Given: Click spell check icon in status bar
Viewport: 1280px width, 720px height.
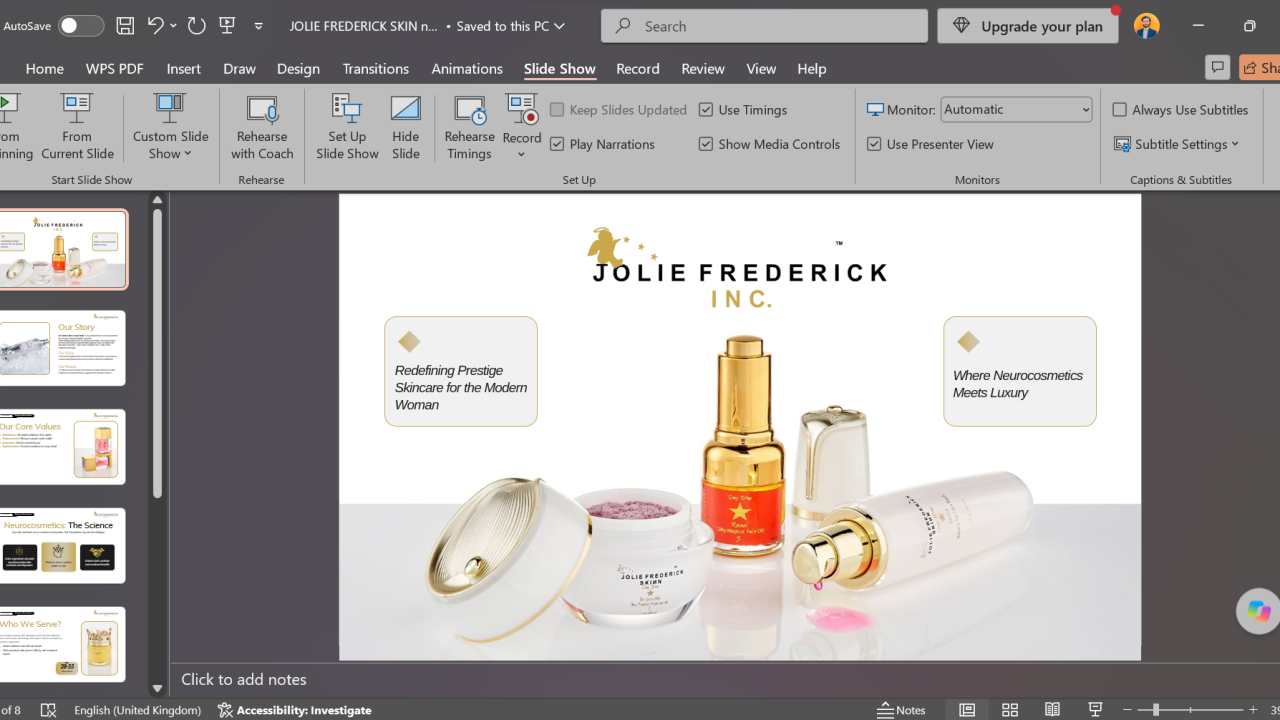Looking at the screenshot, I should coord(48,710).
